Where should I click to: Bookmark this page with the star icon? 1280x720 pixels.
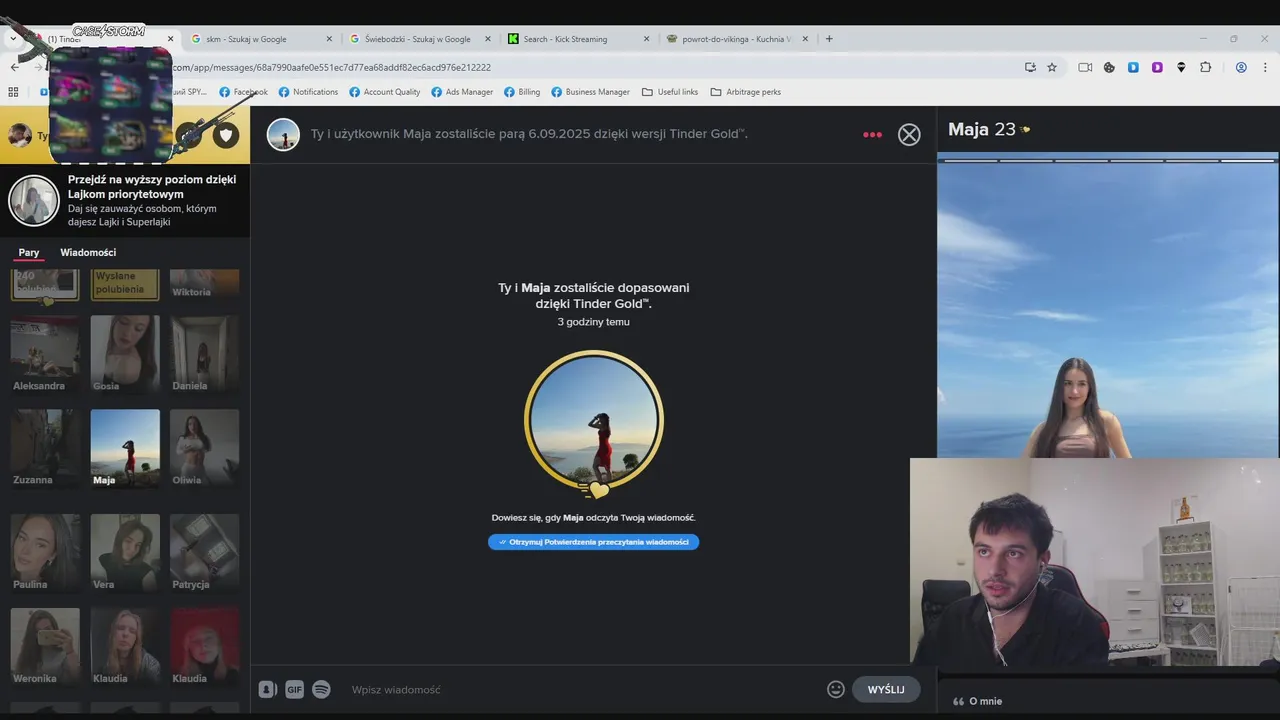coord(1052,67)
